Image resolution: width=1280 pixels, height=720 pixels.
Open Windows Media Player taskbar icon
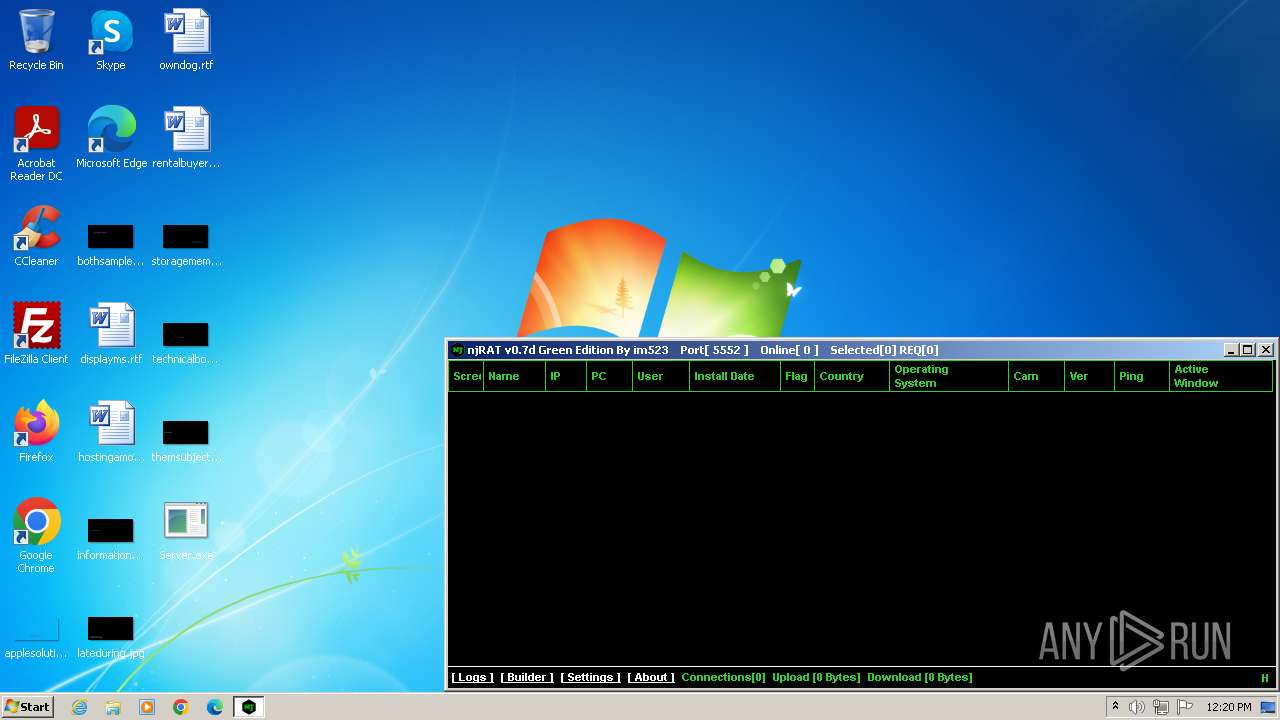147,707
